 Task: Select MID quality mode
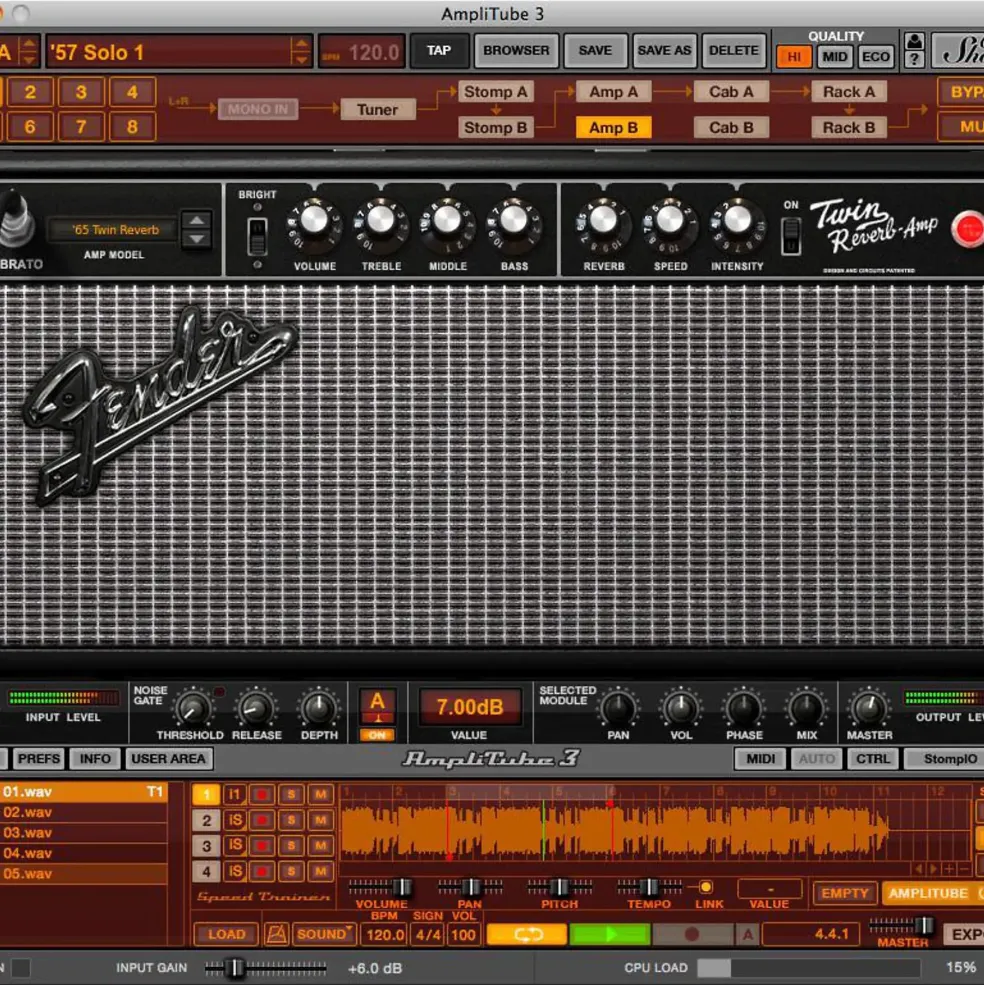pos(834,57)
